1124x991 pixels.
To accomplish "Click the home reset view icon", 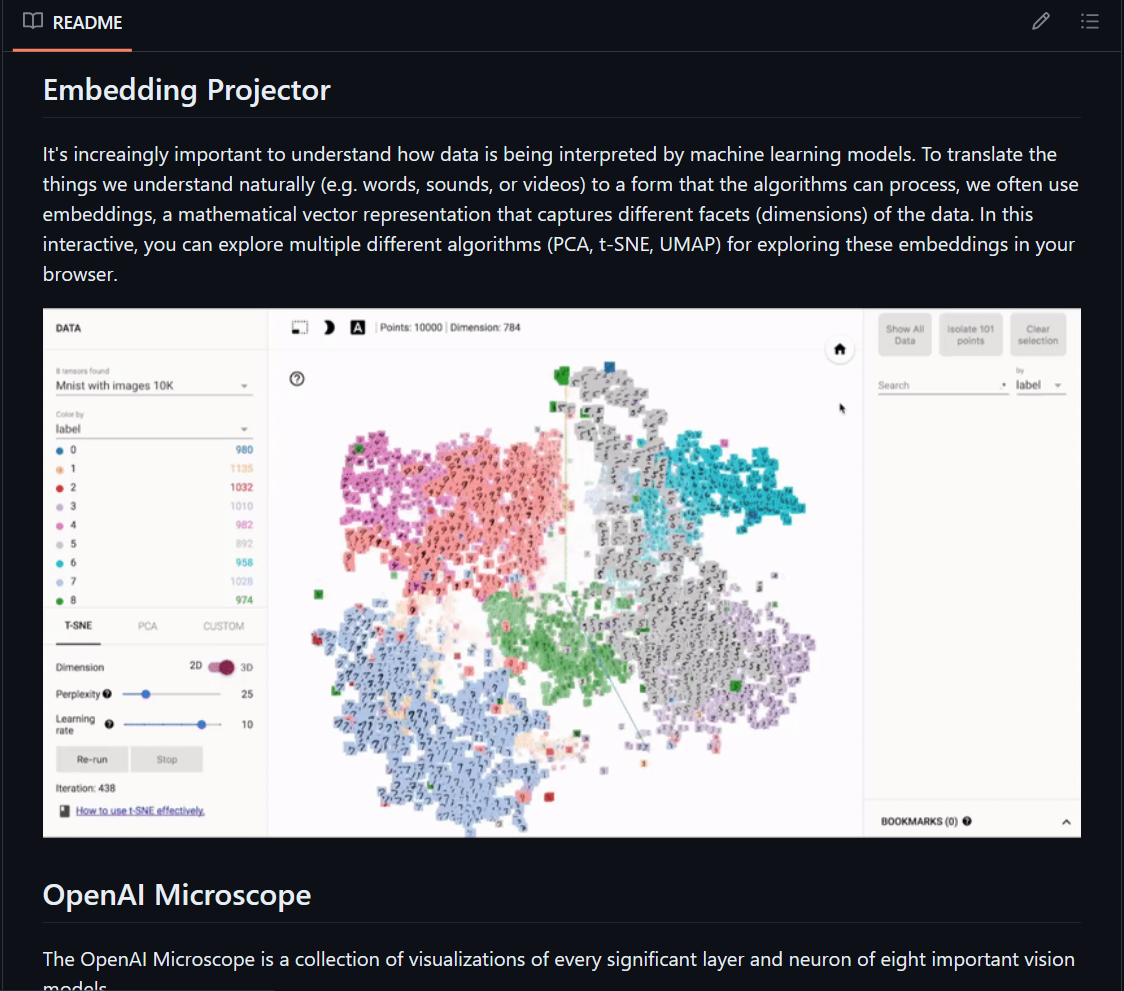I will [x=840, y=349].
